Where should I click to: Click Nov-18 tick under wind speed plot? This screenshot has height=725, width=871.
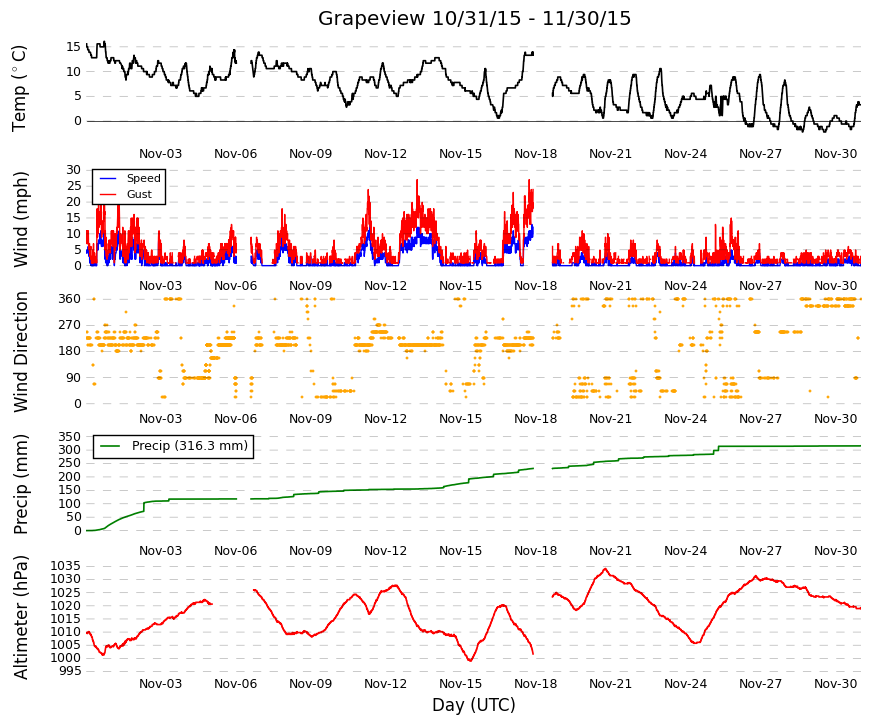click(535, 286)
